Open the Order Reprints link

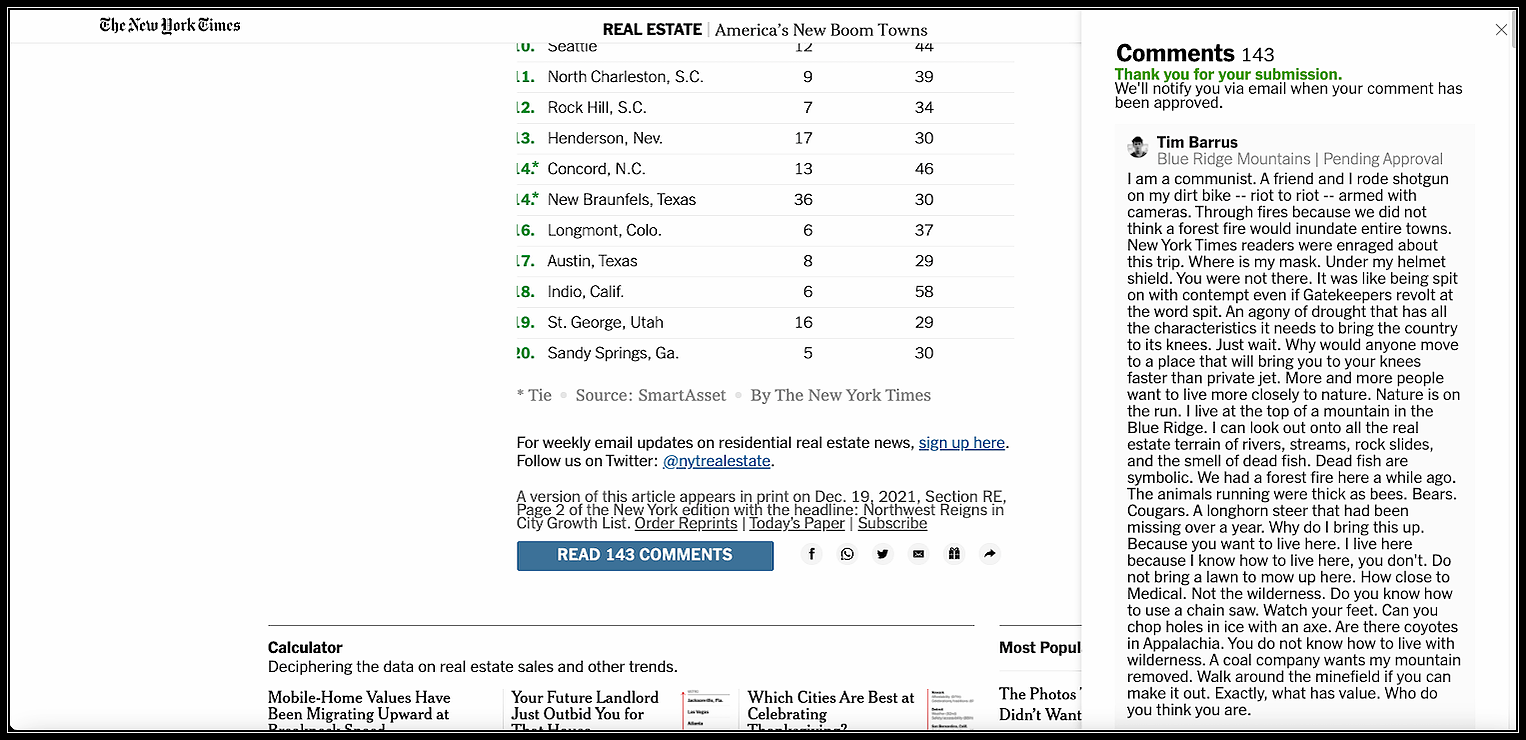click(686, 523)
